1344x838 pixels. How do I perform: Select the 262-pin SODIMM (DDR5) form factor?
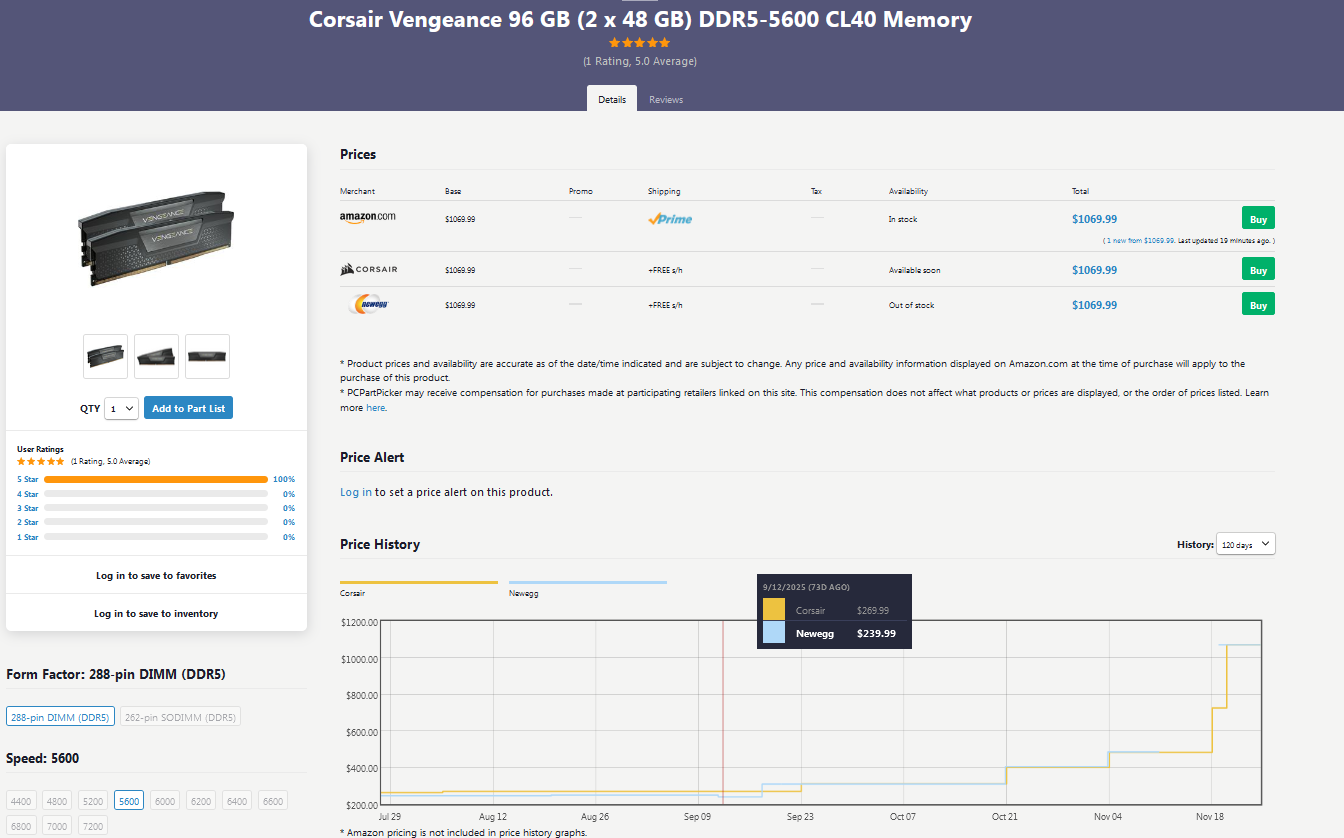click(x=180, y=717)
